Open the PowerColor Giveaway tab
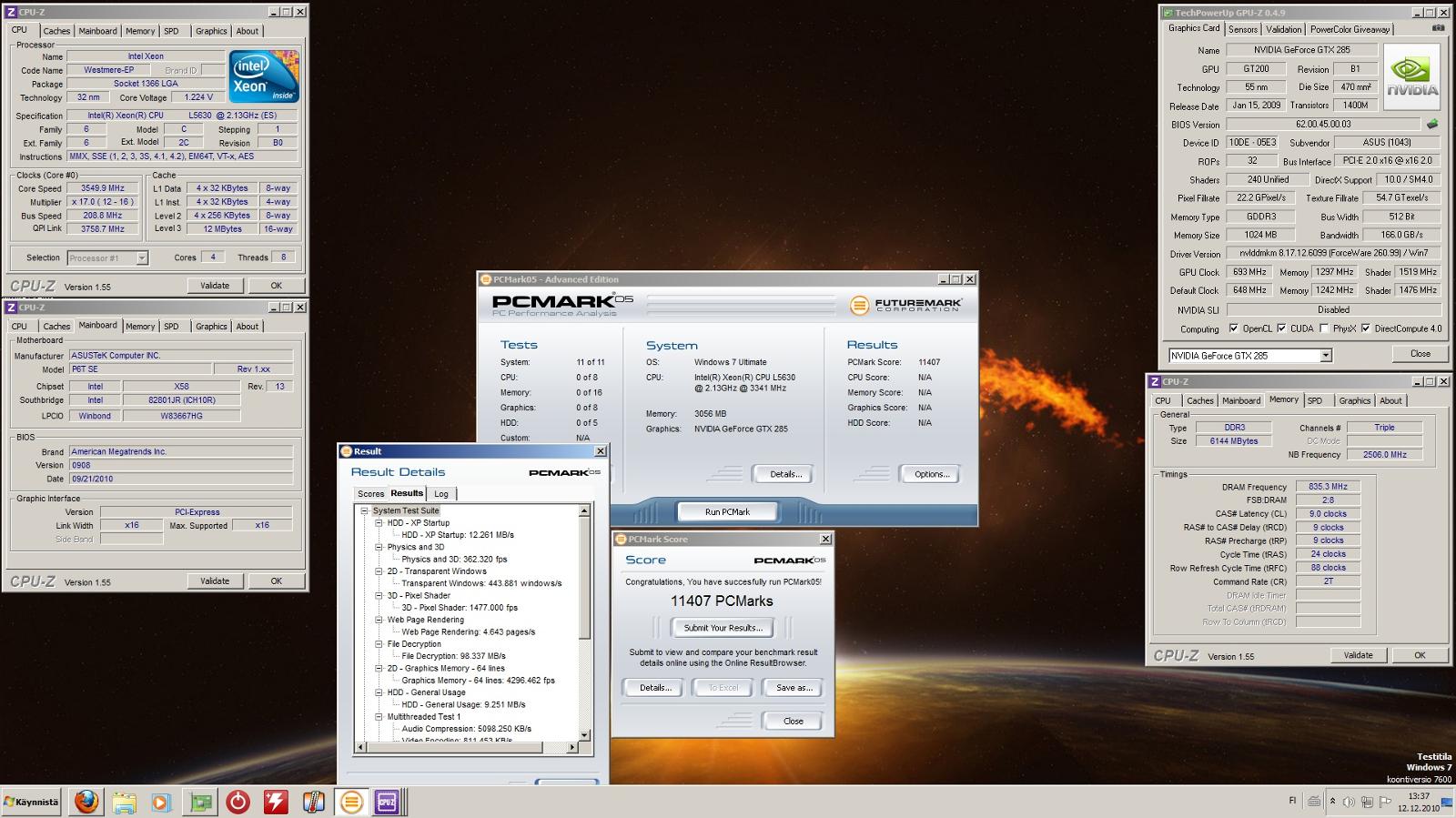The width and height of the screenshot is (1456, 818). (1350, 29)
